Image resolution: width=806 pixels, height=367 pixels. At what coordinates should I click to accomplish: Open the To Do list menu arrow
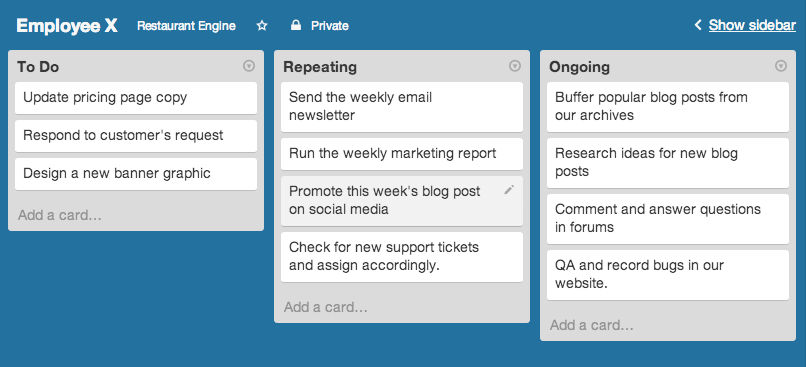click(x=249, y=66)
